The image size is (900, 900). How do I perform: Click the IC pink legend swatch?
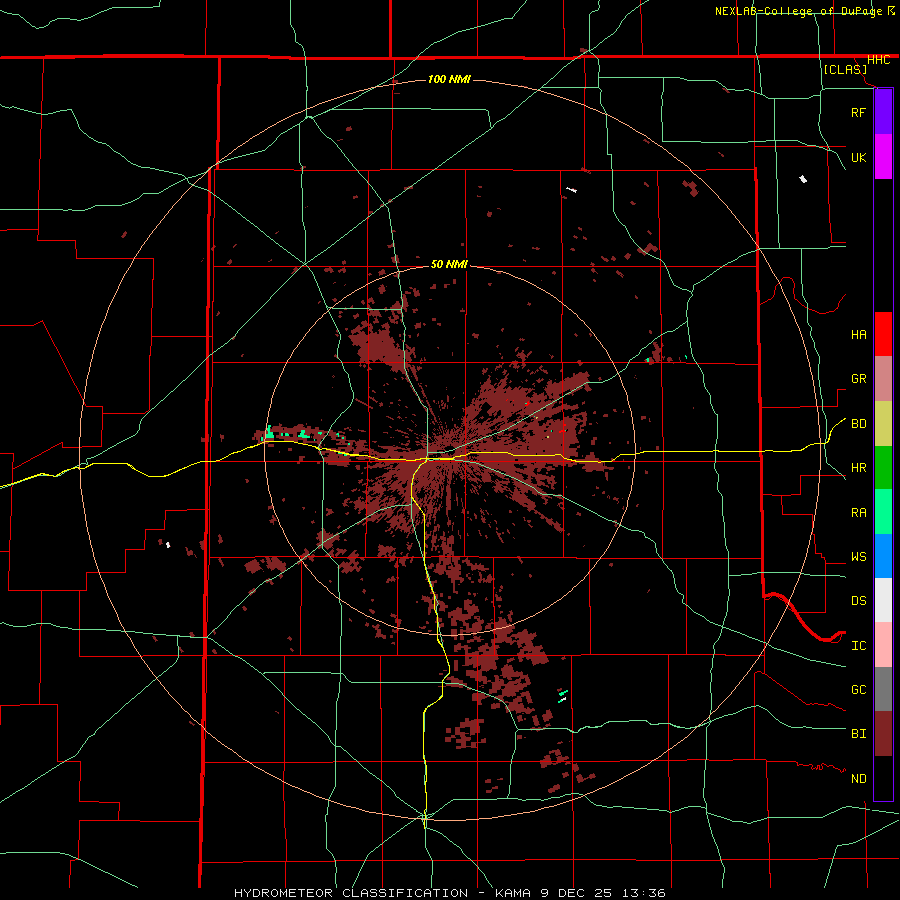(x=883, y=645)
